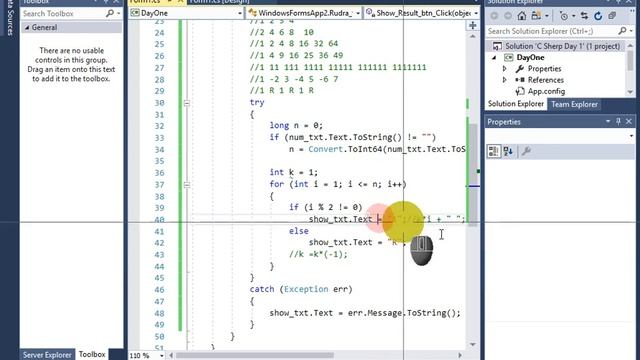Collapse the for loop at line 37

187,185
